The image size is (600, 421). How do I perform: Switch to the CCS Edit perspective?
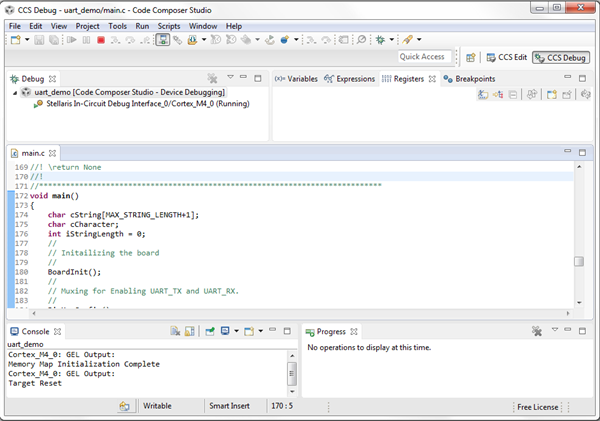[x=507, y=58]
